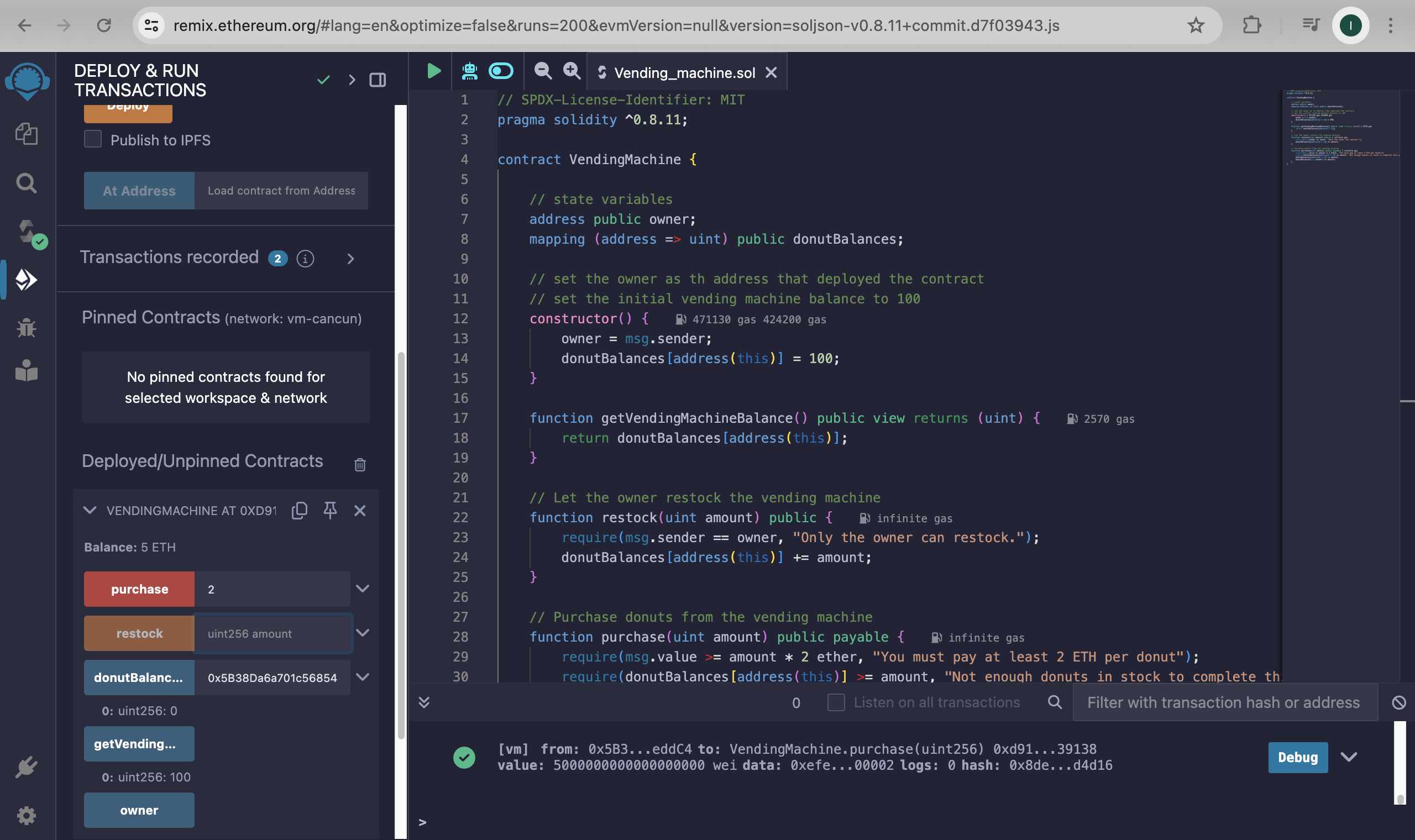The height and width of the screenshot is (840, 1415).
Task: Enable the Publish to IPFS checkbox
Action: tap(93, 139)
